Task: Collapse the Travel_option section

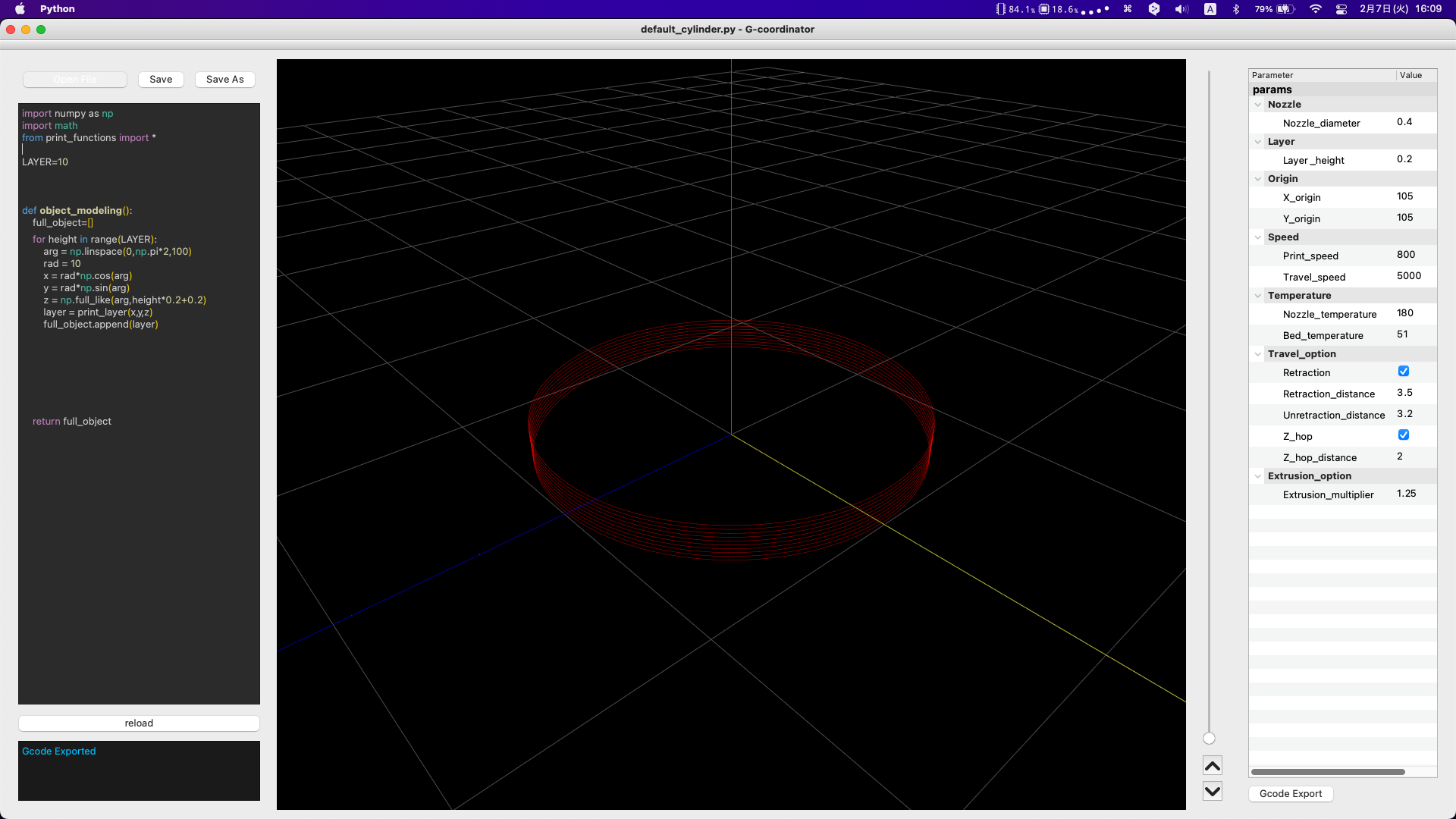Action: 1259,354
